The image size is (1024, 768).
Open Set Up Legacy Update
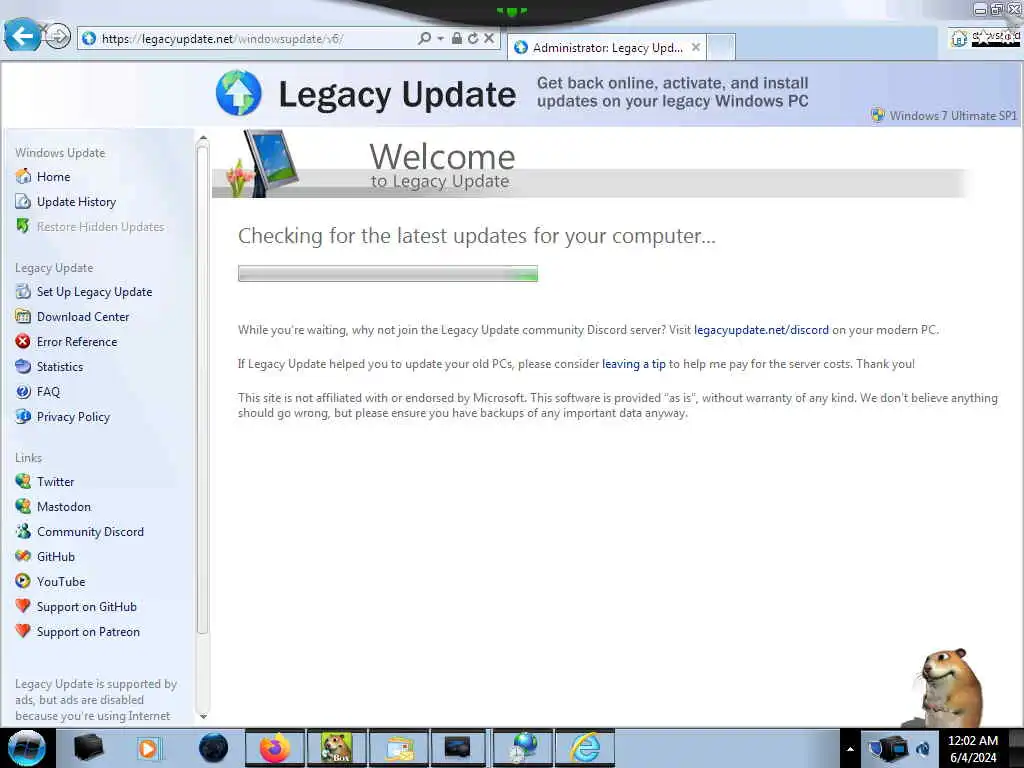[95, 292]
